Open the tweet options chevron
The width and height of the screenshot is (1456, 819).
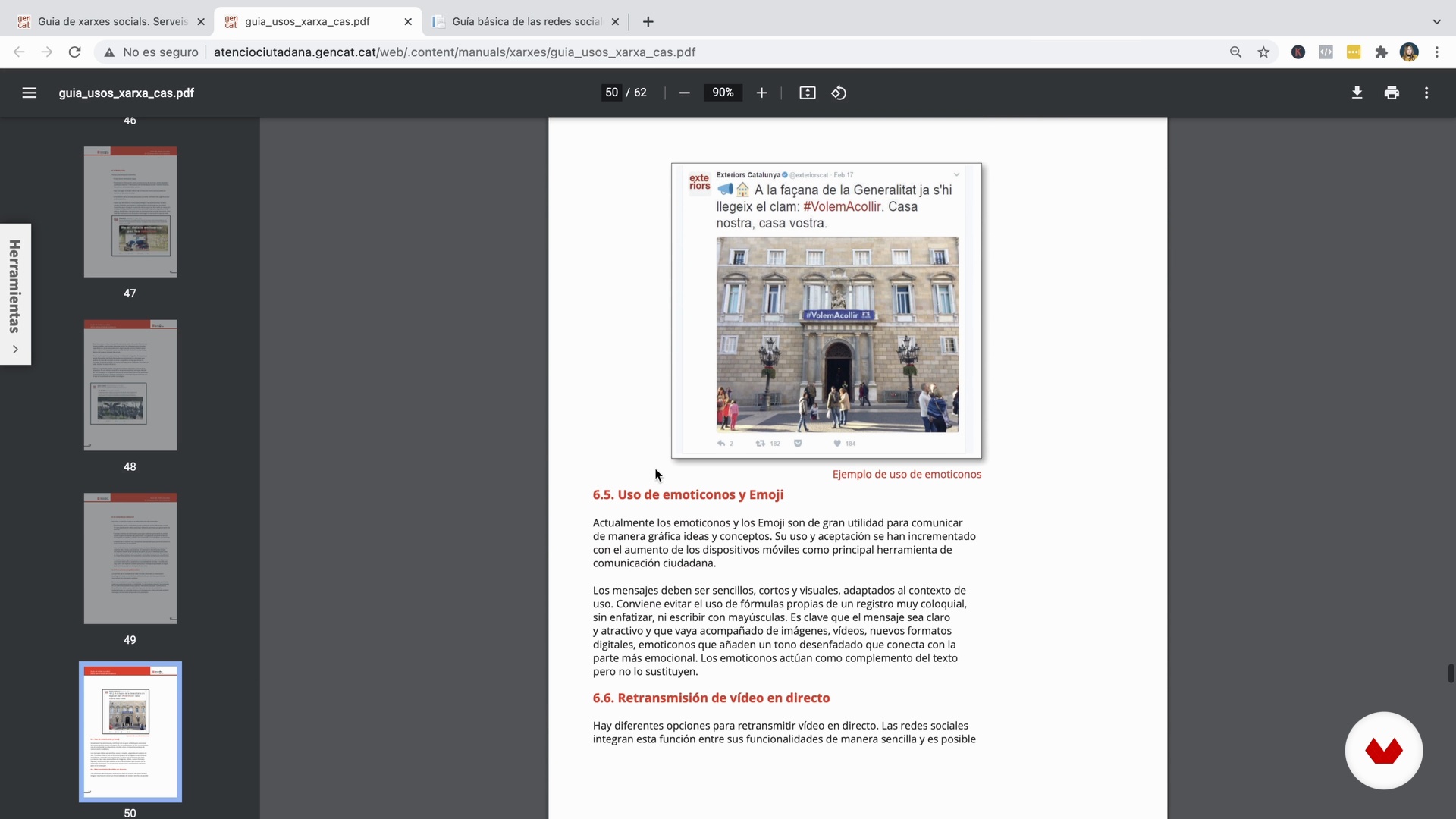957,174
